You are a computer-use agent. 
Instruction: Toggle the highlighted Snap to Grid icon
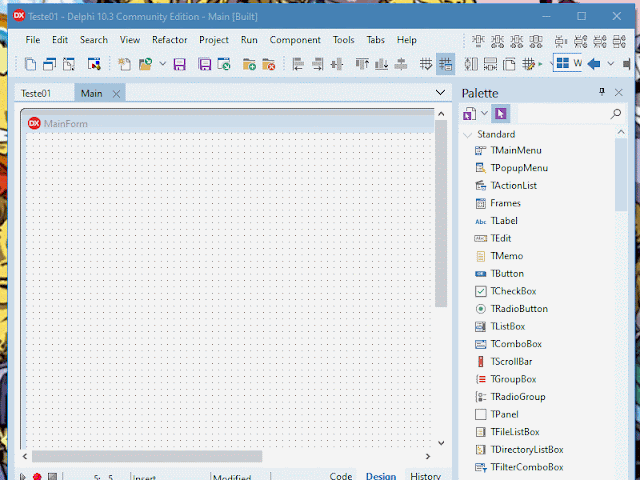445,64
